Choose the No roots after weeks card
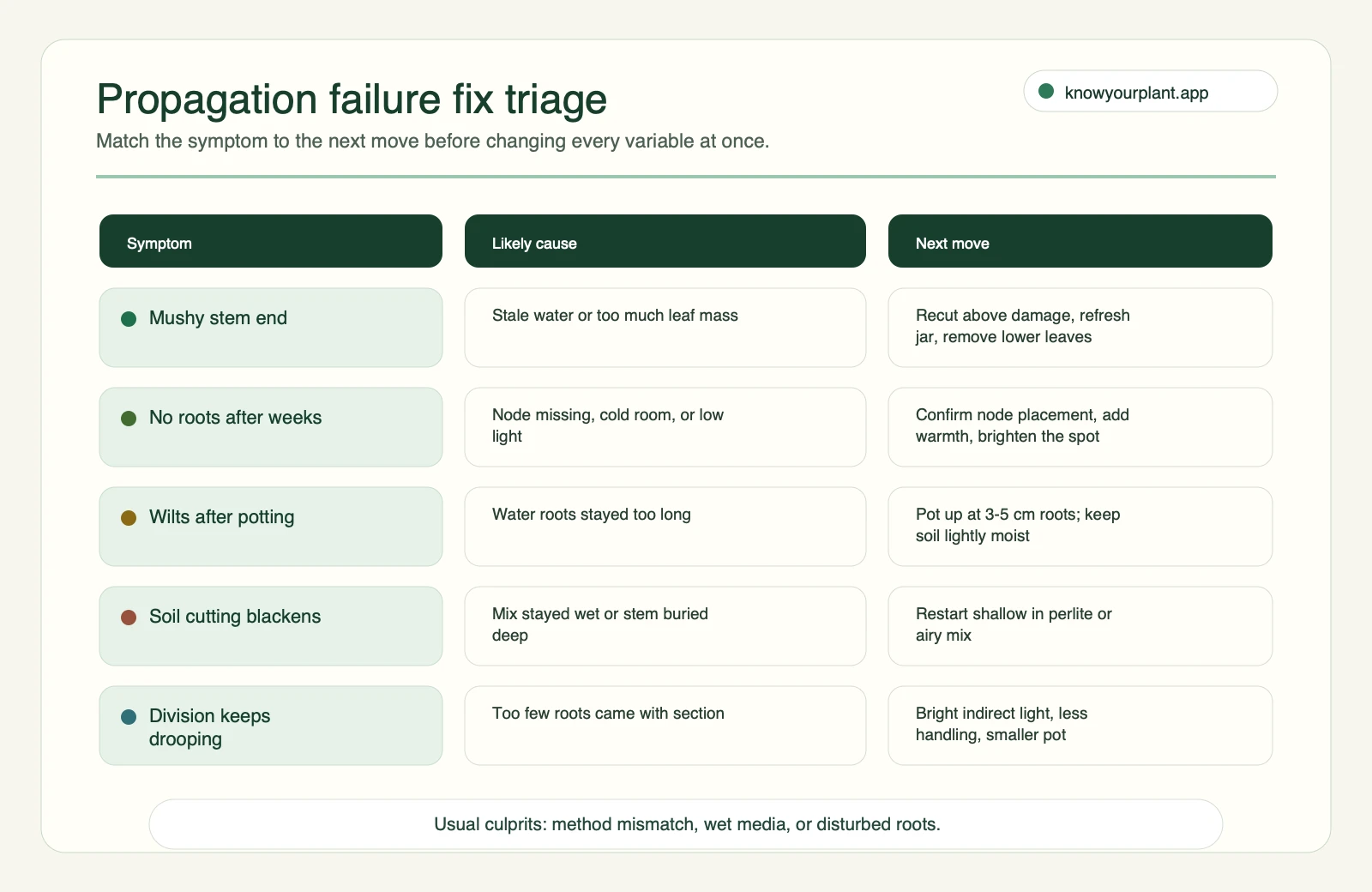1372x892 pixels. (271, 427)
